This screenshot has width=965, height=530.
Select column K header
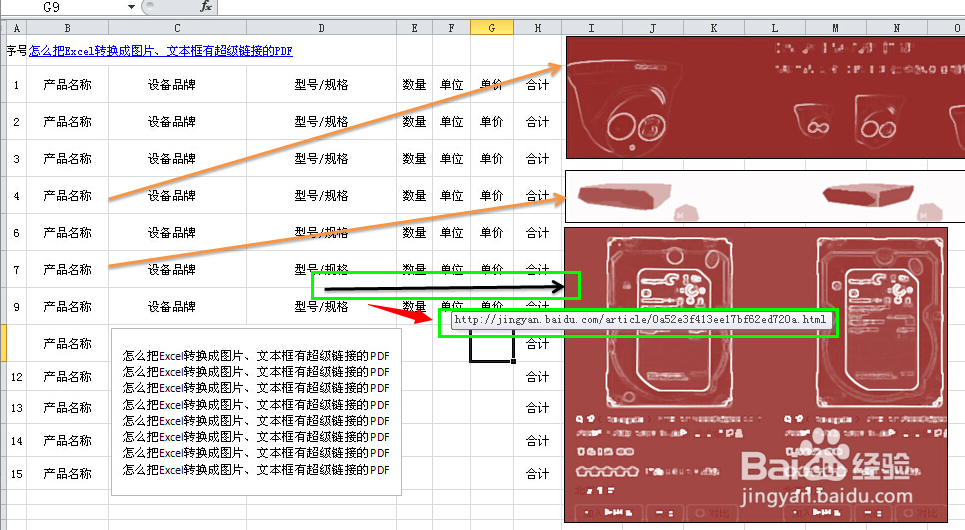point(713,28)
